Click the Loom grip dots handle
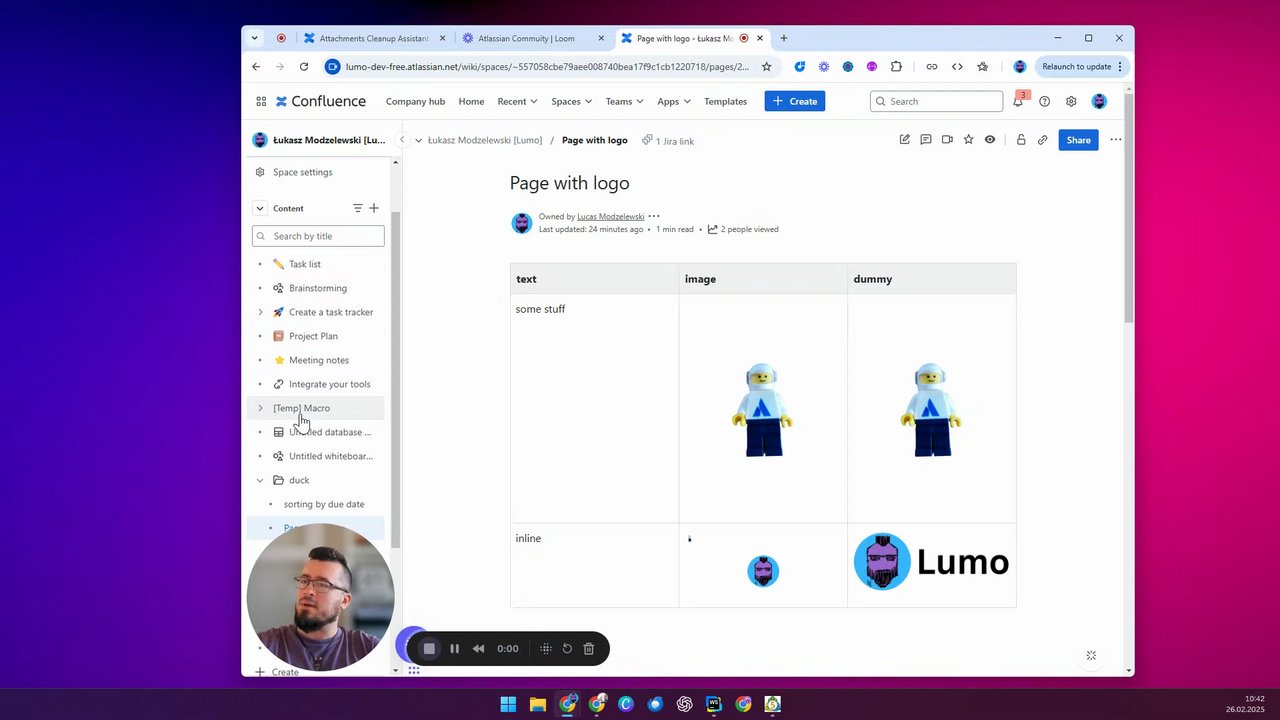 (545, 648)
